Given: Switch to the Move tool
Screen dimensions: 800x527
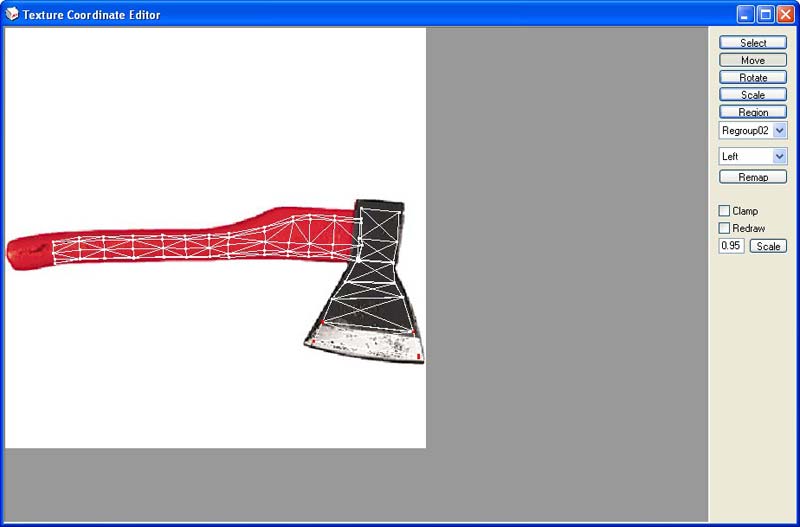Looking at the screenshot, I should click(x=753, y=60).
